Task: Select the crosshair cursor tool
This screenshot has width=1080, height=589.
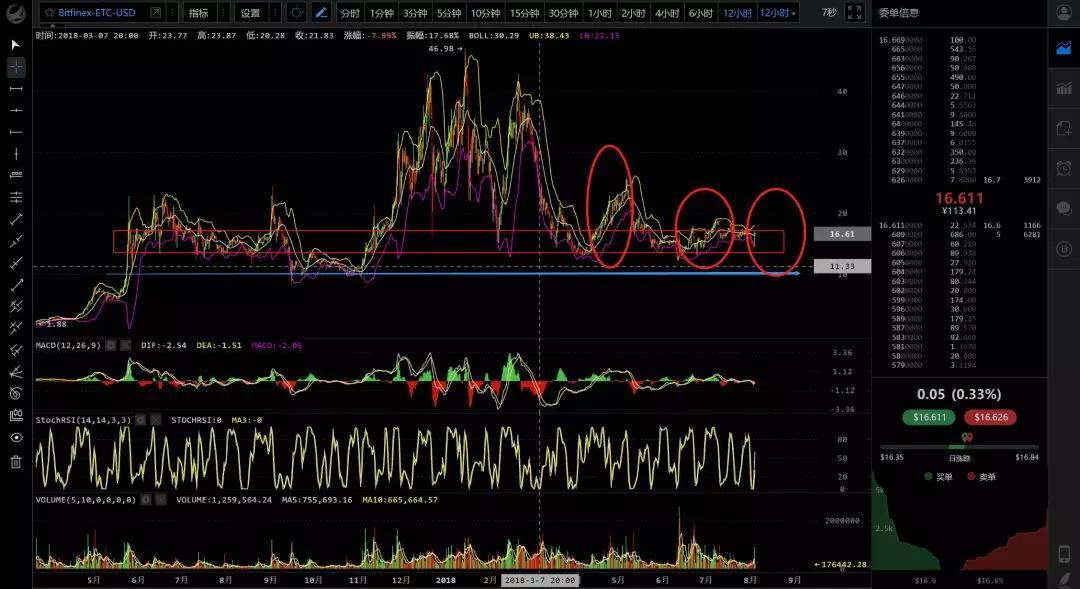Action: 14,68
